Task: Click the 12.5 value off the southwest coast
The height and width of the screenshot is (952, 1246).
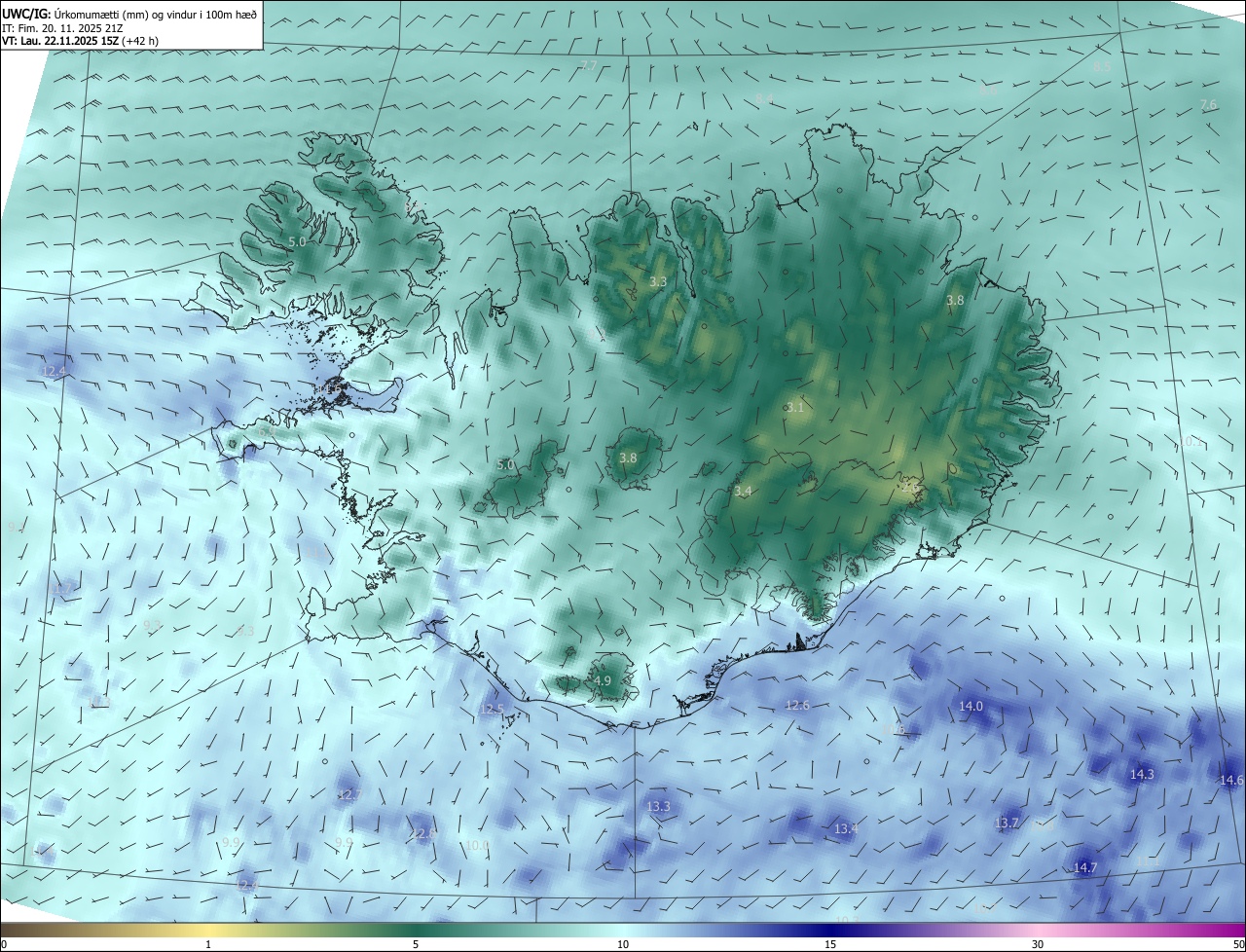Action: click(x=492, y=710)
